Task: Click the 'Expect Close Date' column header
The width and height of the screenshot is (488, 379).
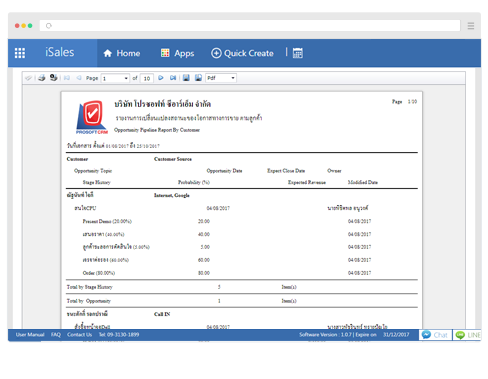Action: click(x=286, y=171)
